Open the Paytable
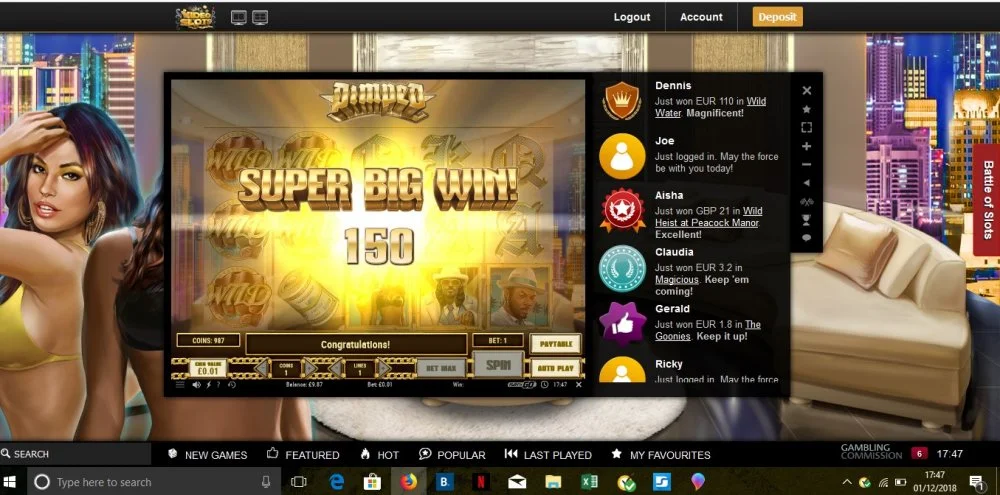1000x495 pixels. 555,344
